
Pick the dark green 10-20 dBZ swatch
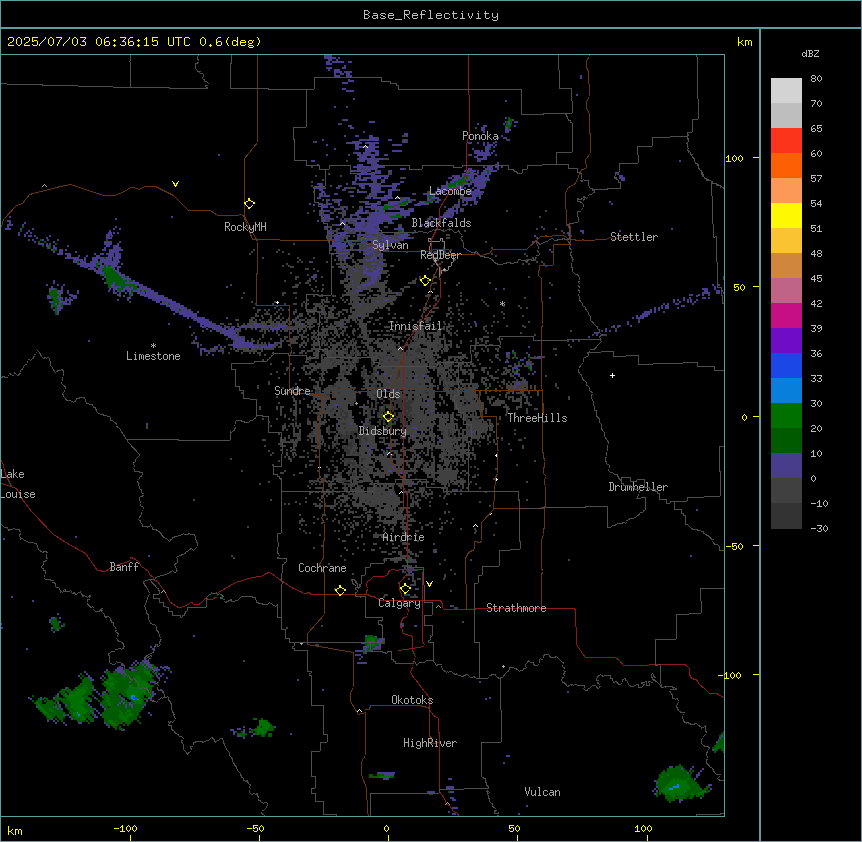(786, 441)
